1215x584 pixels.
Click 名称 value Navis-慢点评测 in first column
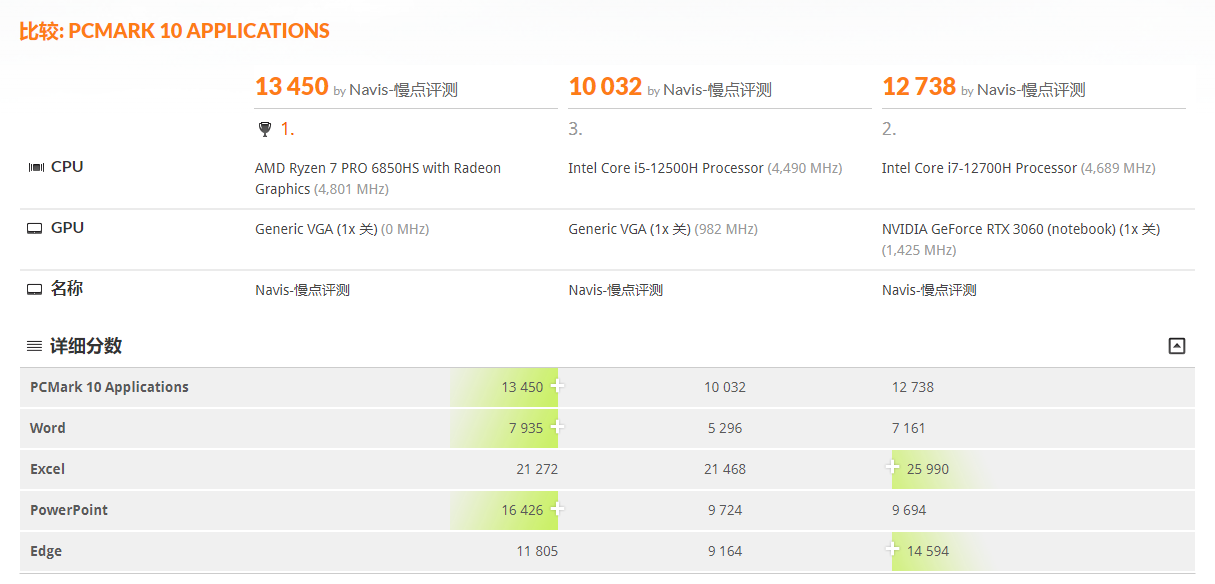click(x=302, y=290)
